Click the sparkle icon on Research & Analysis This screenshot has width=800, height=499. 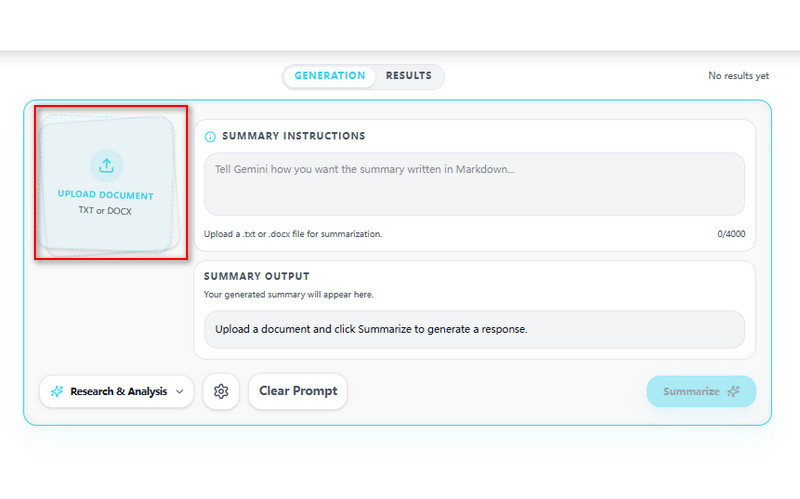[57, 391]
